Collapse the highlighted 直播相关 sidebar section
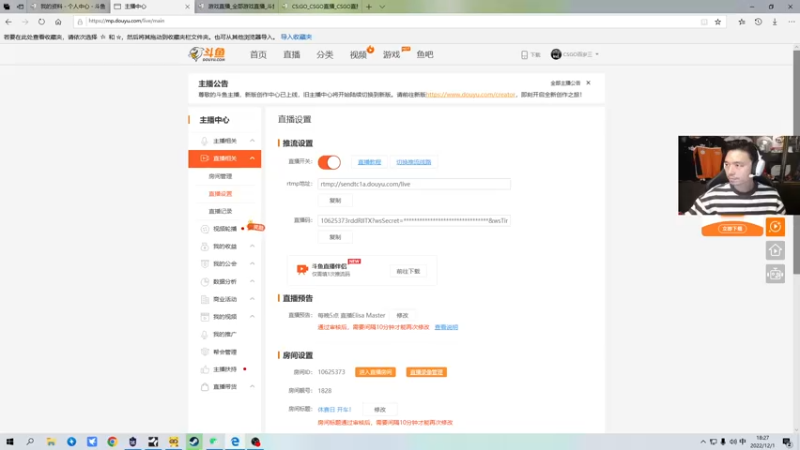The width and height of the screenshot is (800, 450). (x=252, y=159)
